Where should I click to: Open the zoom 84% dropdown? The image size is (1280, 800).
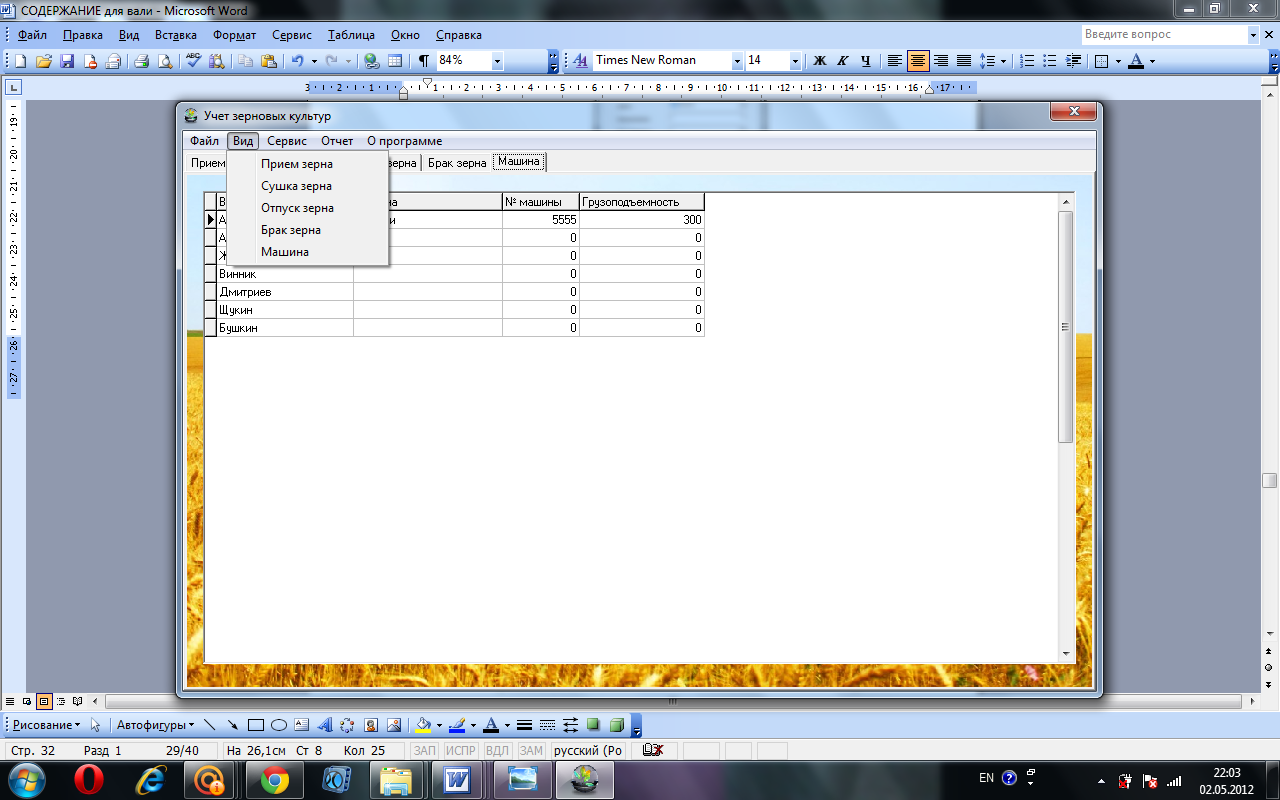(x=497, y=61)
